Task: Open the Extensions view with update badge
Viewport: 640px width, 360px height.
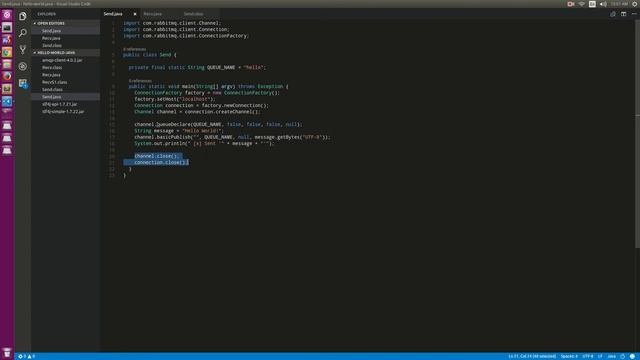Action: [x=22, y=83]
